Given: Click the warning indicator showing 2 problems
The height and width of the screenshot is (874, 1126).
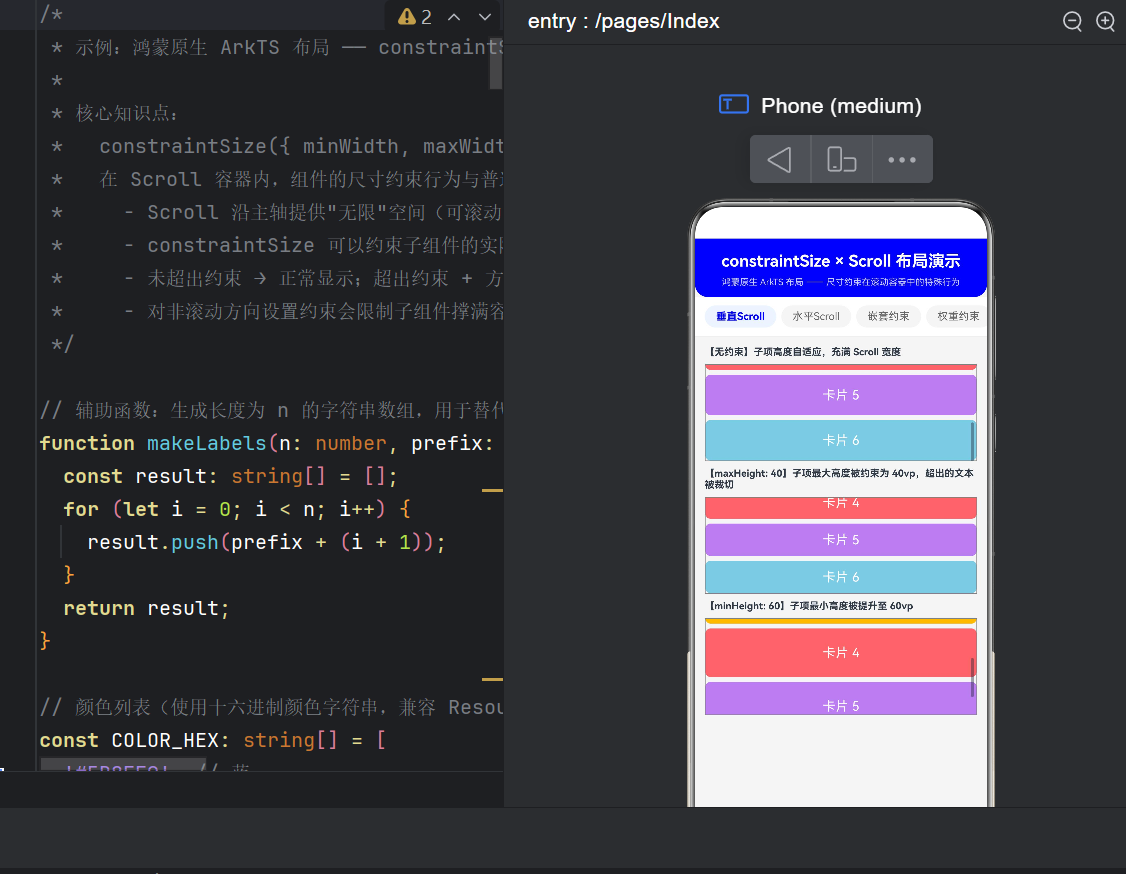Looking at the screenshot, I should tap(415, 17).
